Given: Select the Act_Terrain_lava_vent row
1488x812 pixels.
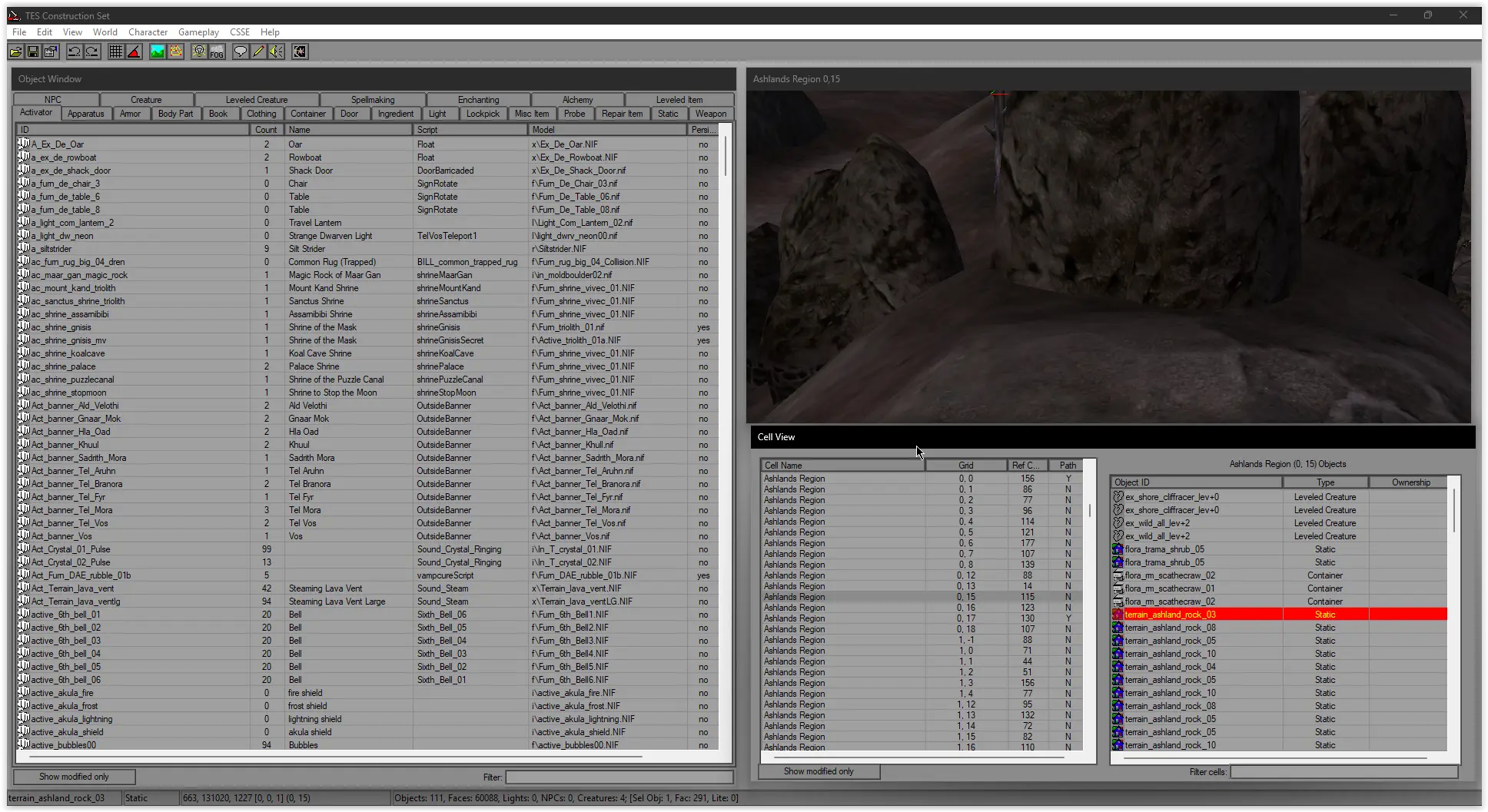Looking at the screenshot, I should (367, 588).
